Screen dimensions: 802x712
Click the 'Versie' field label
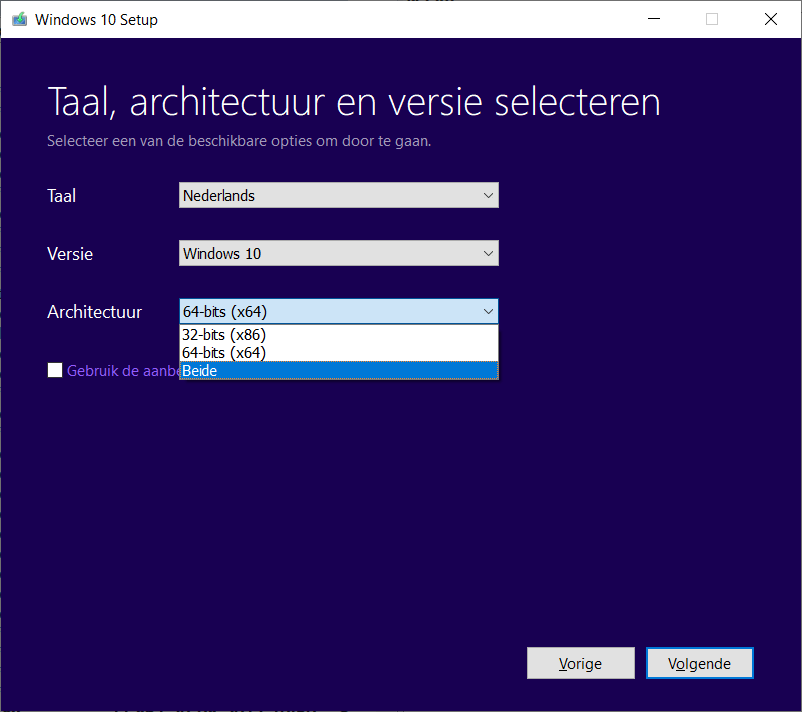(70, 254)
